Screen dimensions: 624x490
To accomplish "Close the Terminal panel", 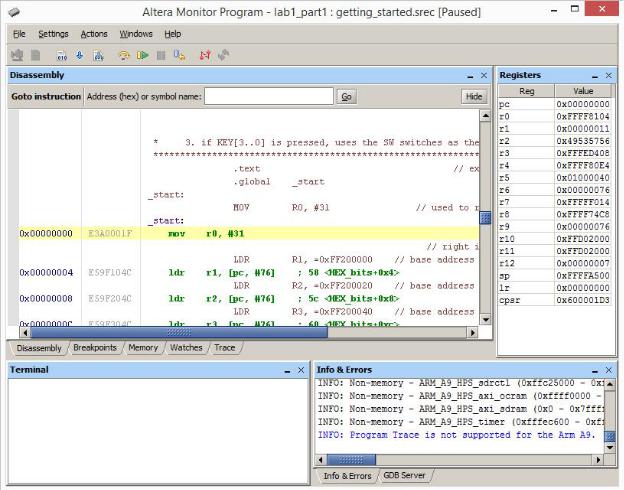I will [301, 370].
